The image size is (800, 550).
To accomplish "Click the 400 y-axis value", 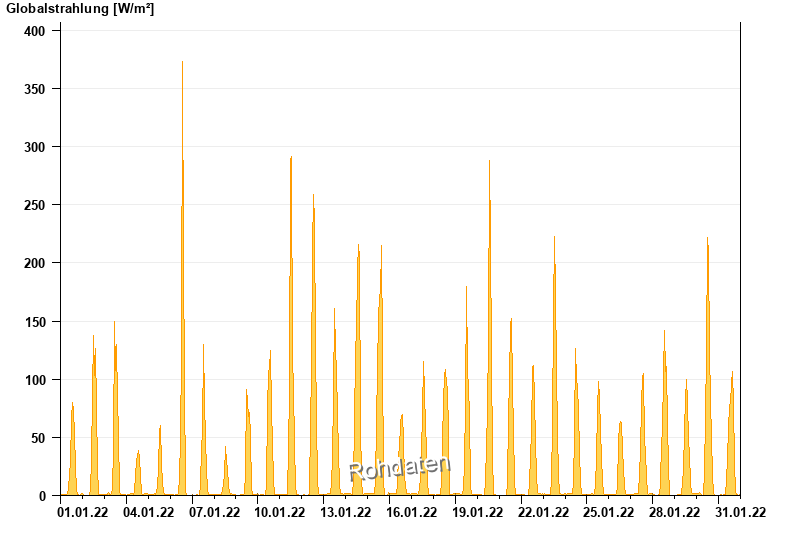I will coord(35,31).
